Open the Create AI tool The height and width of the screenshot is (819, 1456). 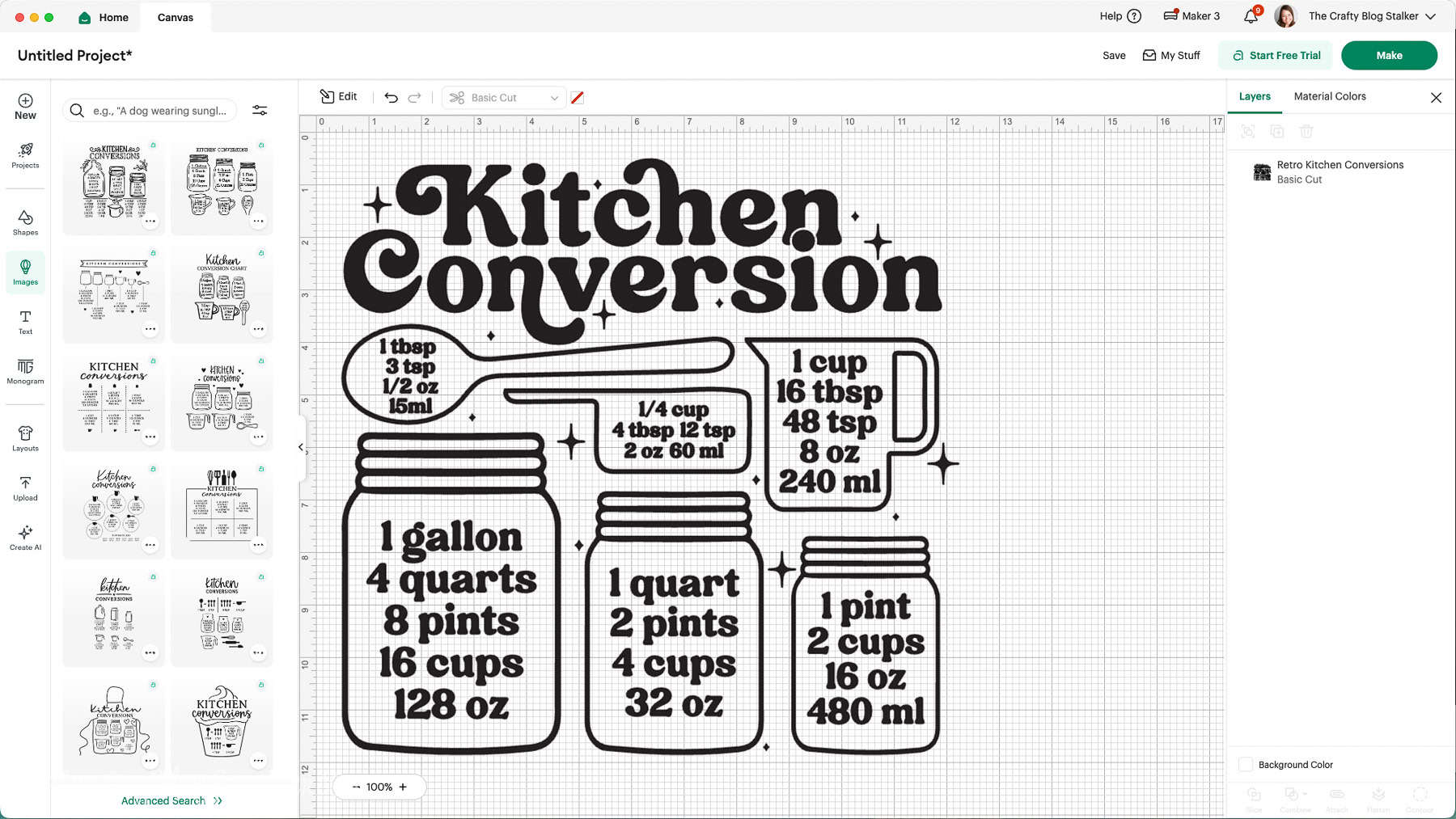(25, 538)
